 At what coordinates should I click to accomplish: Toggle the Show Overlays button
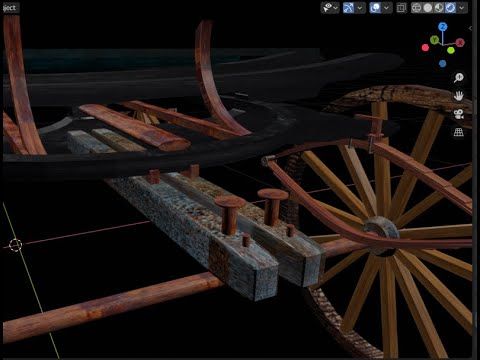(375, 8)
